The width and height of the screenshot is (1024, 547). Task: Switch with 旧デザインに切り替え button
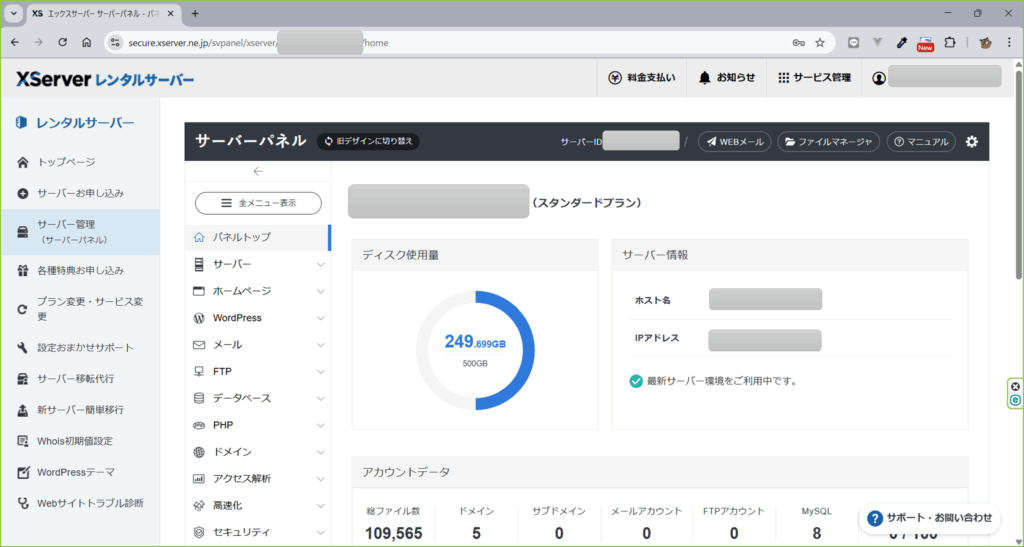point(368,141)
